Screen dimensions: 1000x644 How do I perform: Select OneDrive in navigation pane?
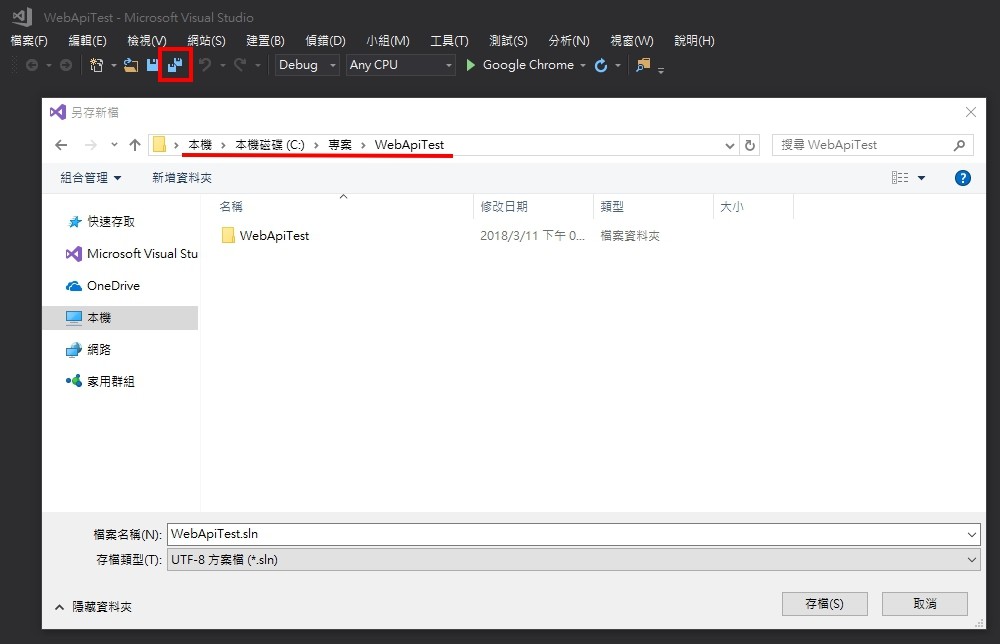(x=103, y=286)
